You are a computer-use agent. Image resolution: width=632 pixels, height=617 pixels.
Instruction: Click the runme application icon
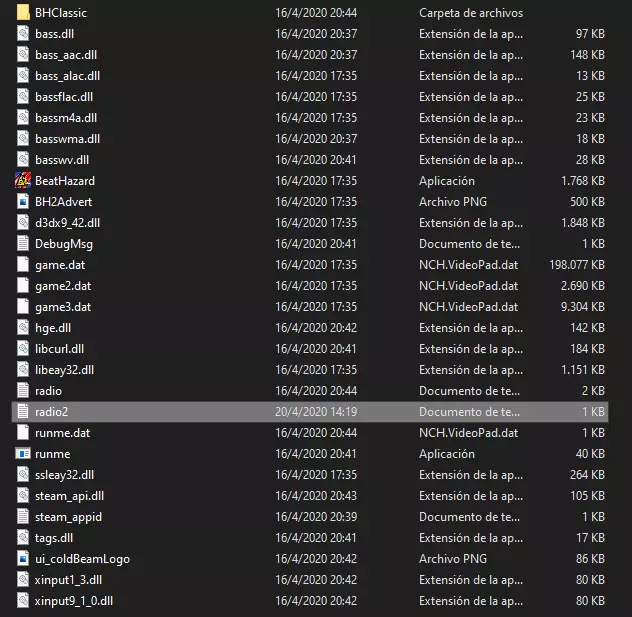(x=23, y=454)
